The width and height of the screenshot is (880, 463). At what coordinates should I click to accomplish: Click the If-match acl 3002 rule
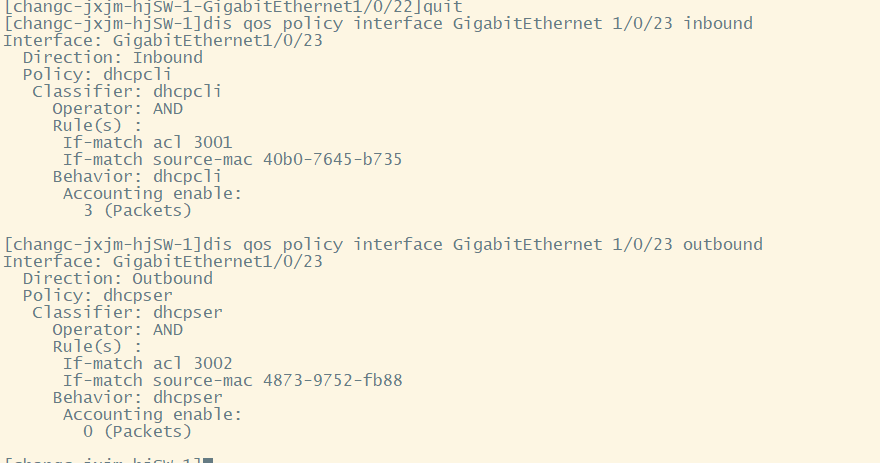point(147,363)
